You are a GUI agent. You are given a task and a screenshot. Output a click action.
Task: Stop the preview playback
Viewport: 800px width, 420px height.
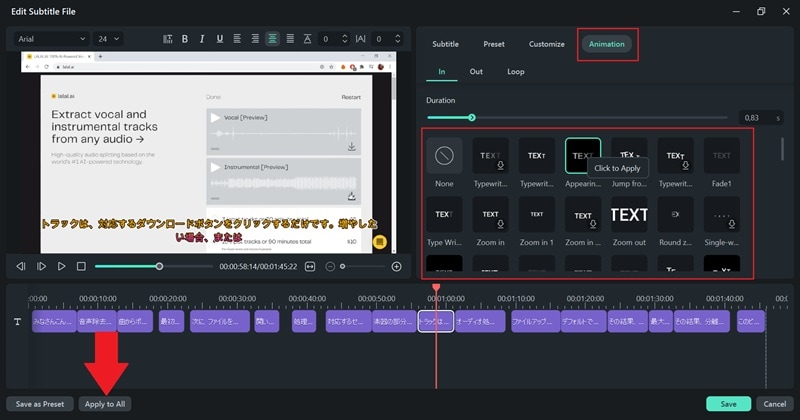(x=81, y=266)
